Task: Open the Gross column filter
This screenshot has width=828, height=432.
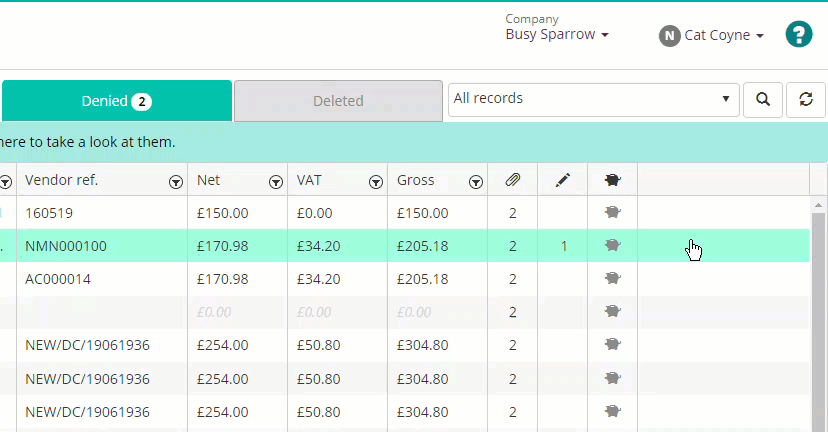Action: (x=476, y=182)
